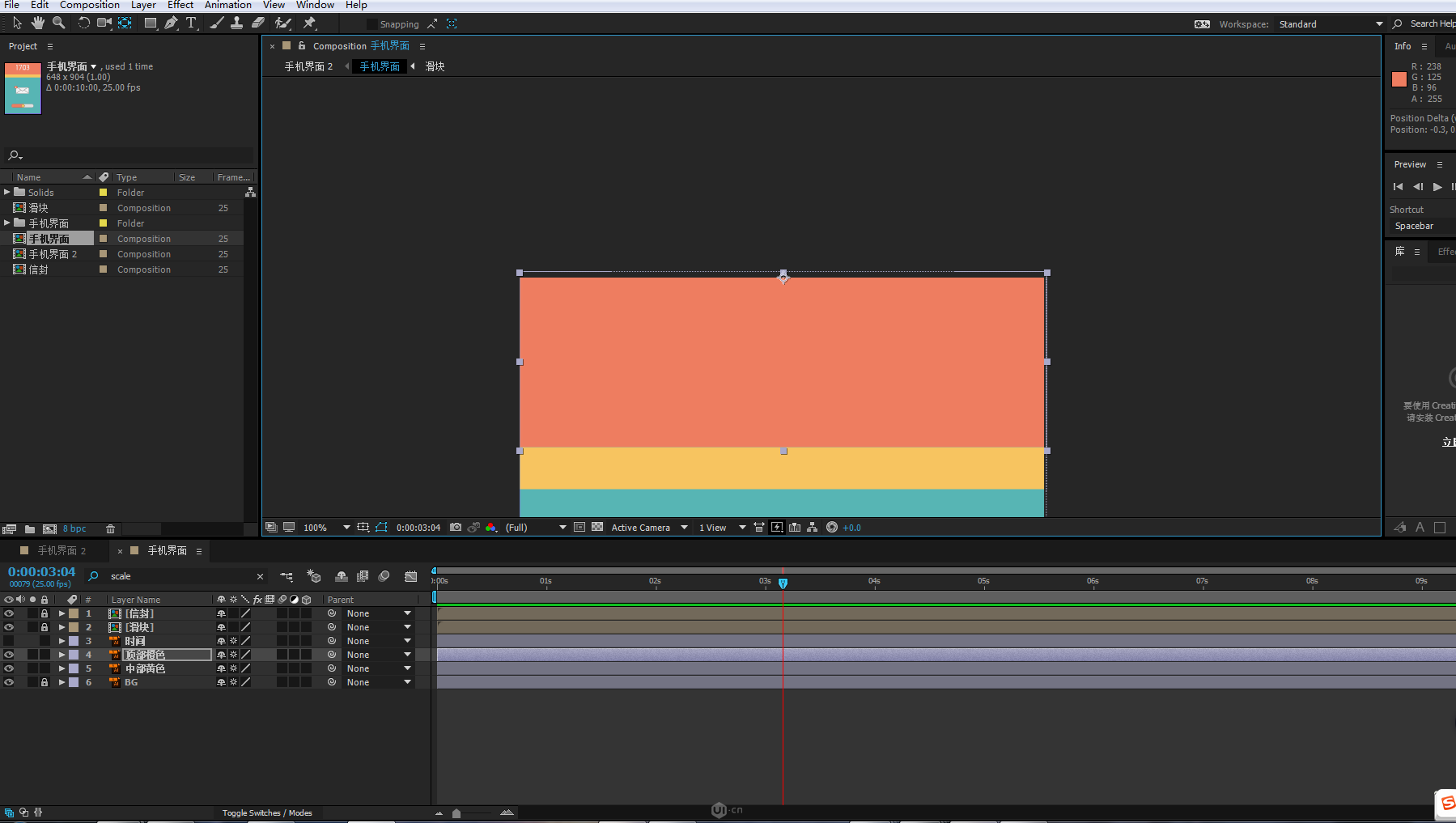Click the orange color swatch in Info panel

pyautogui.click(x=1399, y=79)
